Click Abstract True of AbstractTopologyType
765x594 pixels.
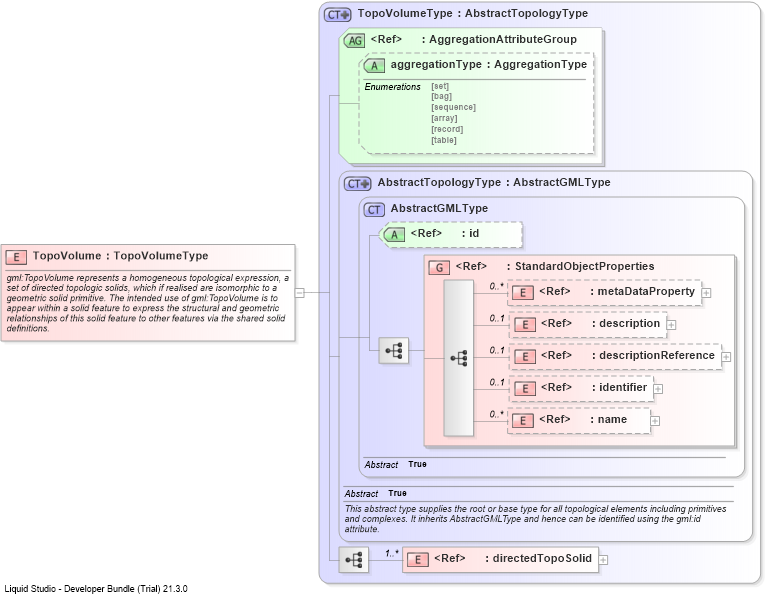pos(376,494)
